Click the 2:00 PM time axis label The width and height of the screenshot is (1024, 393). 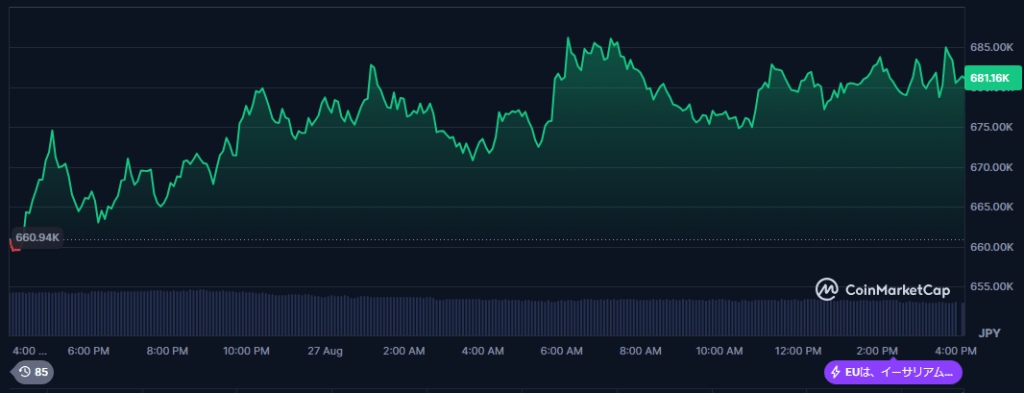pos(877,351)
